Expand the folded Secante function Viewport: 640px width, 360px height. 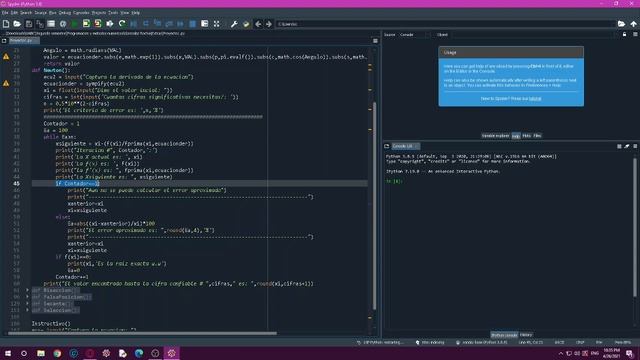[27, 303]
